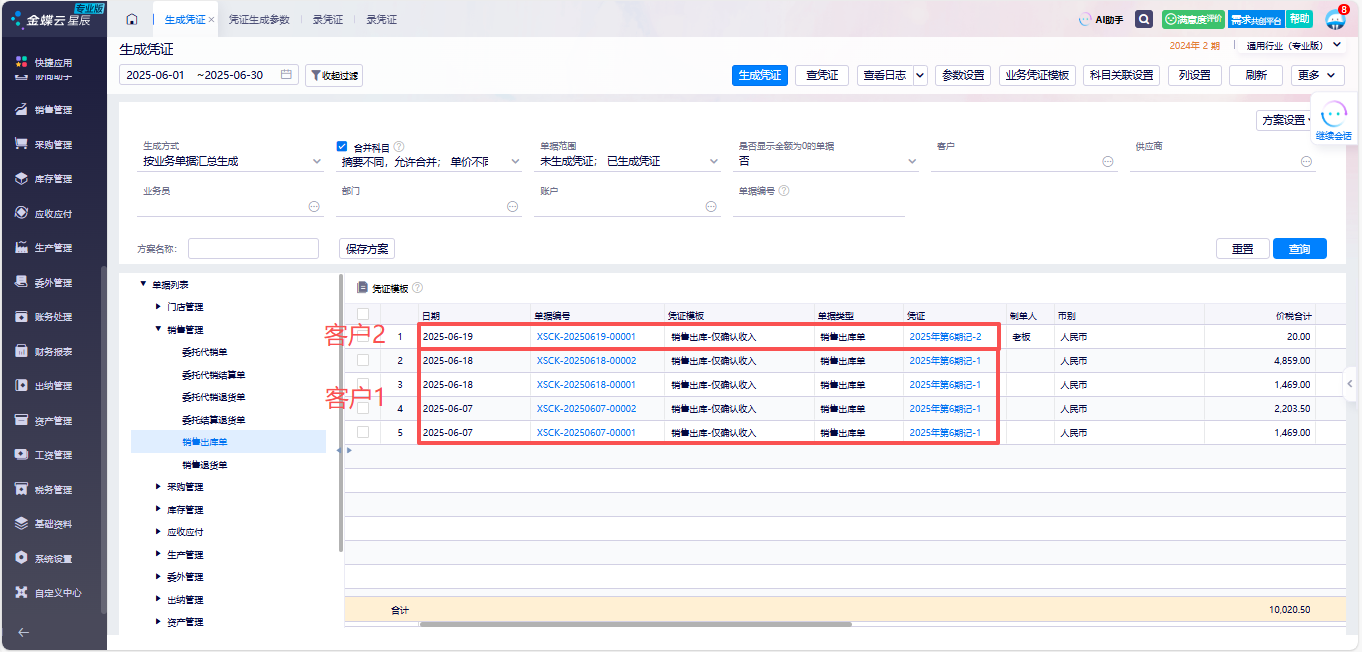
Task: Switch to the 凭证生成参数 tab
Action: tap(259, 20)
